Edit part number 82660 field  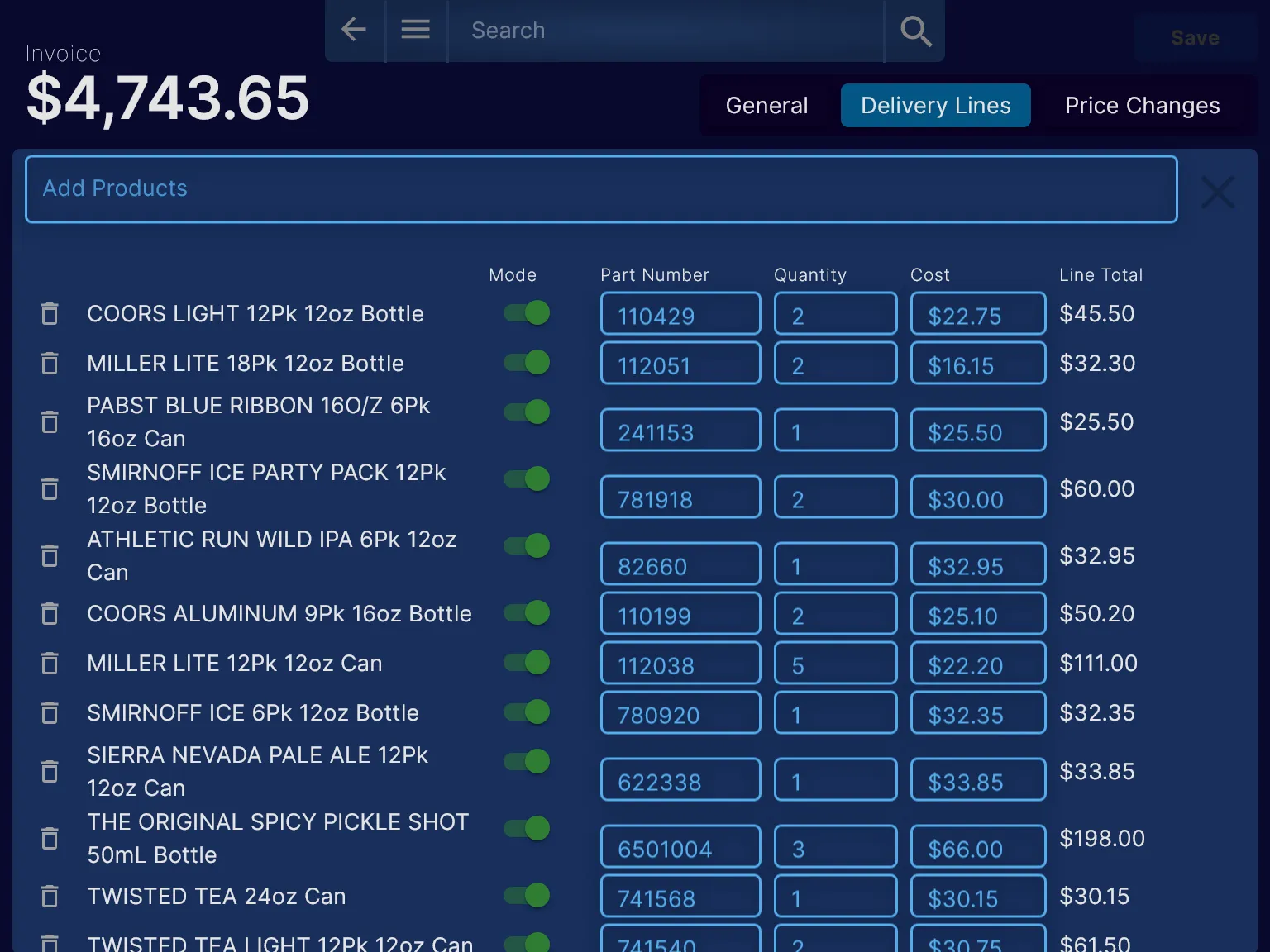click(x=680, y=564)
